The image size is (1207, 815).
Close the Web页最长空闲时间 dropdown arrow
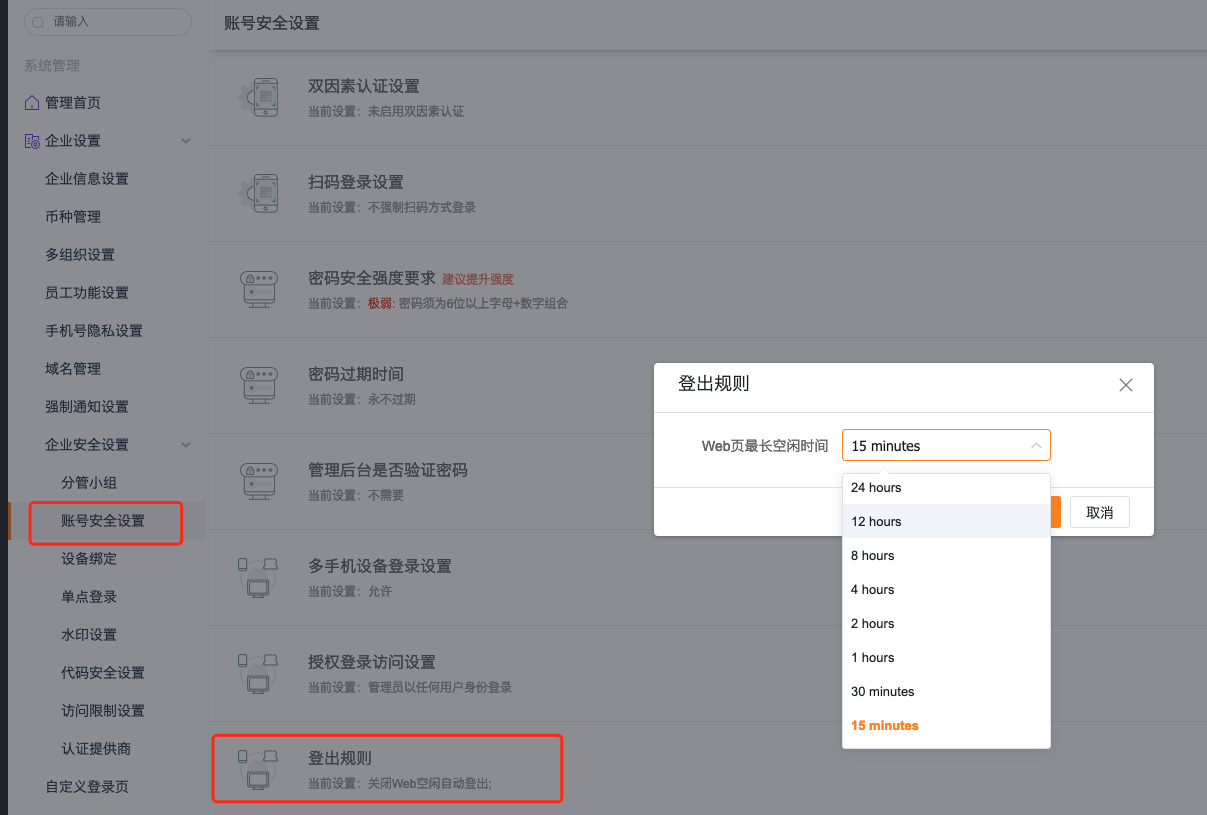coord(1037,444)
